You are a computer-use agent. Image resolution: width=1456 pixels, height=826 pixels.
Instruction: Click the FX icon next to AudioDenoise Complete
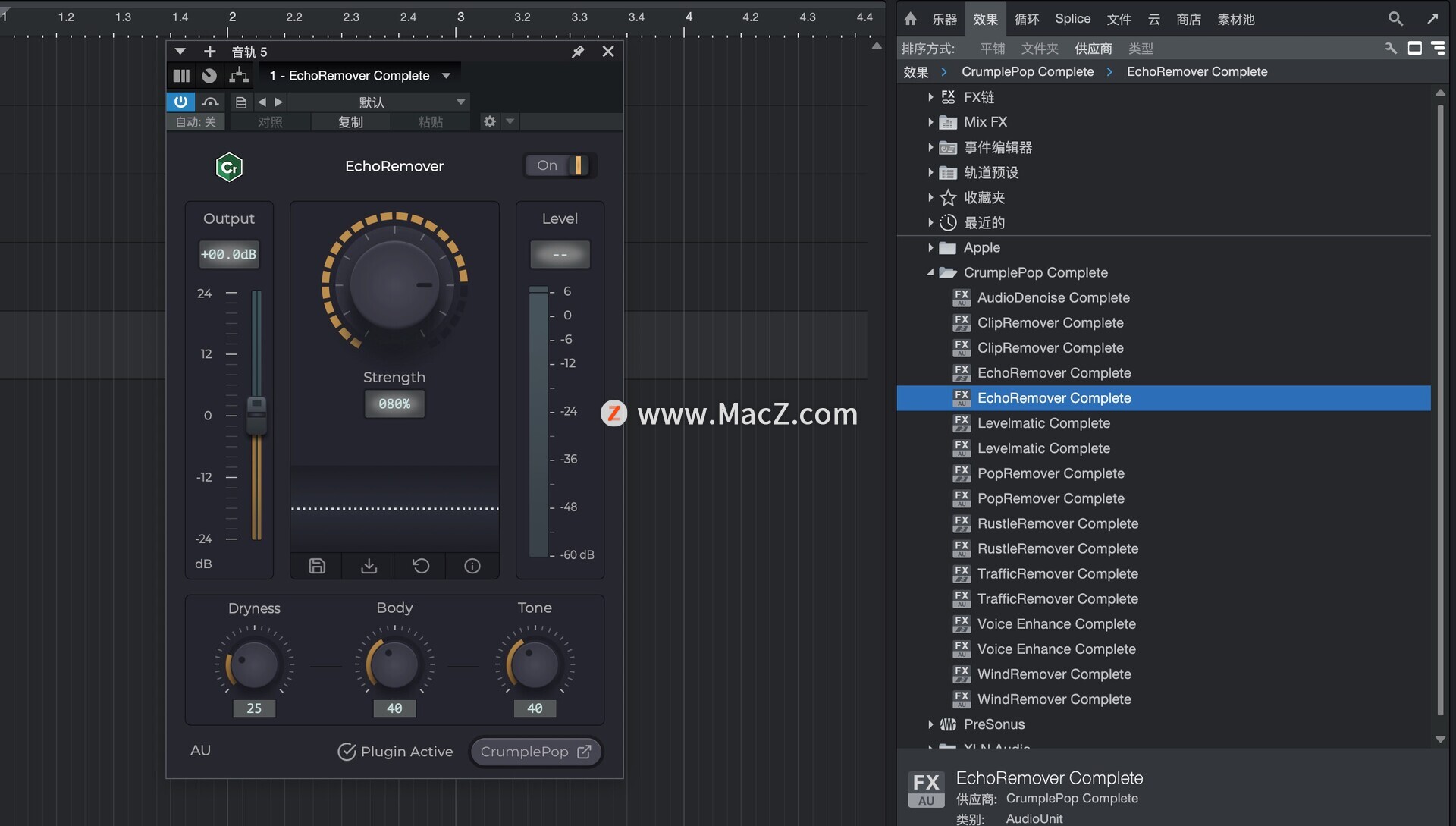click(962, 297)
